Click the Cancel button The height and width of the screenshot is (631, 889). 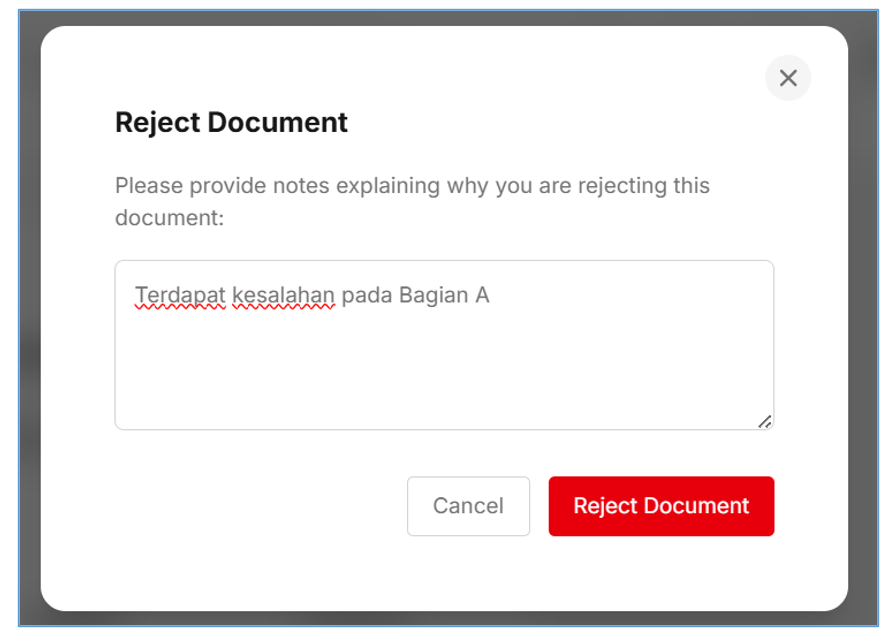coord(468,506)
